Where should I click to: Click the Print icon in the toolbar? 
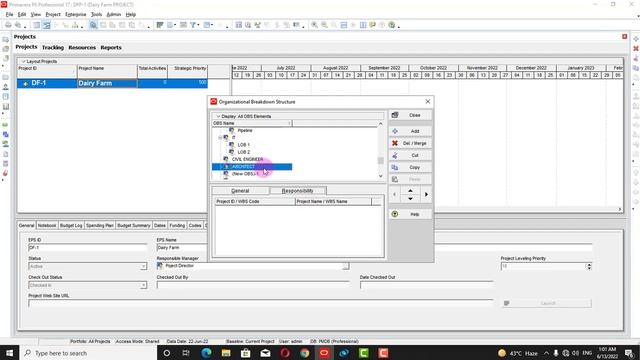click(x=8, y=25)
